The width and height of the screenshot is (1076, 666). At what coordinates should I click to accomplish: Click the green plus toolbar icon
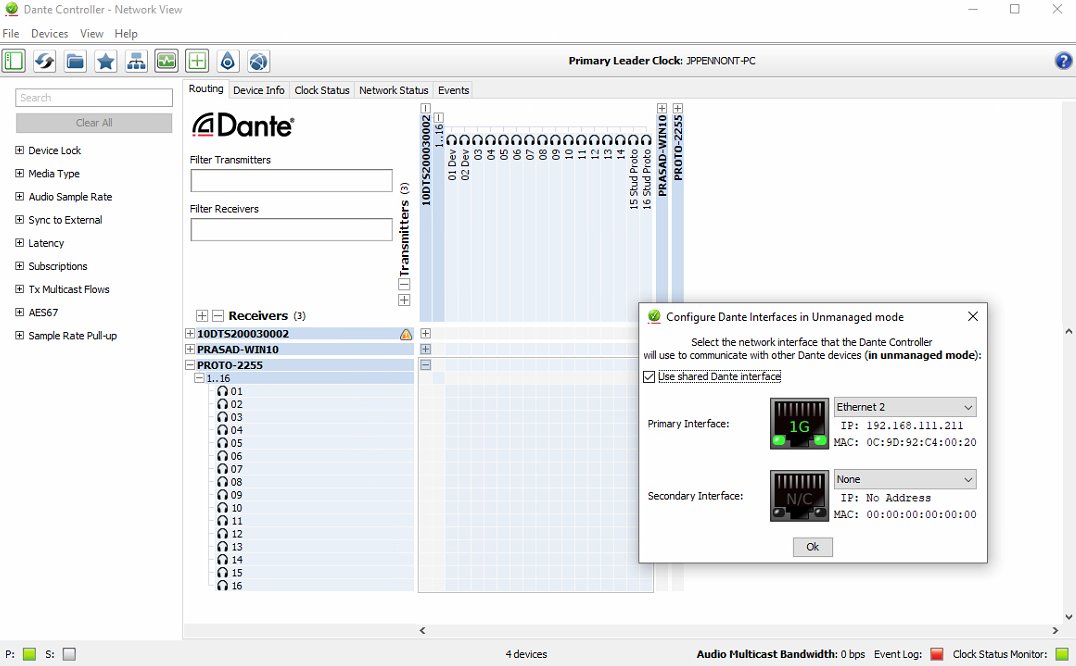[x=197, y=61]
